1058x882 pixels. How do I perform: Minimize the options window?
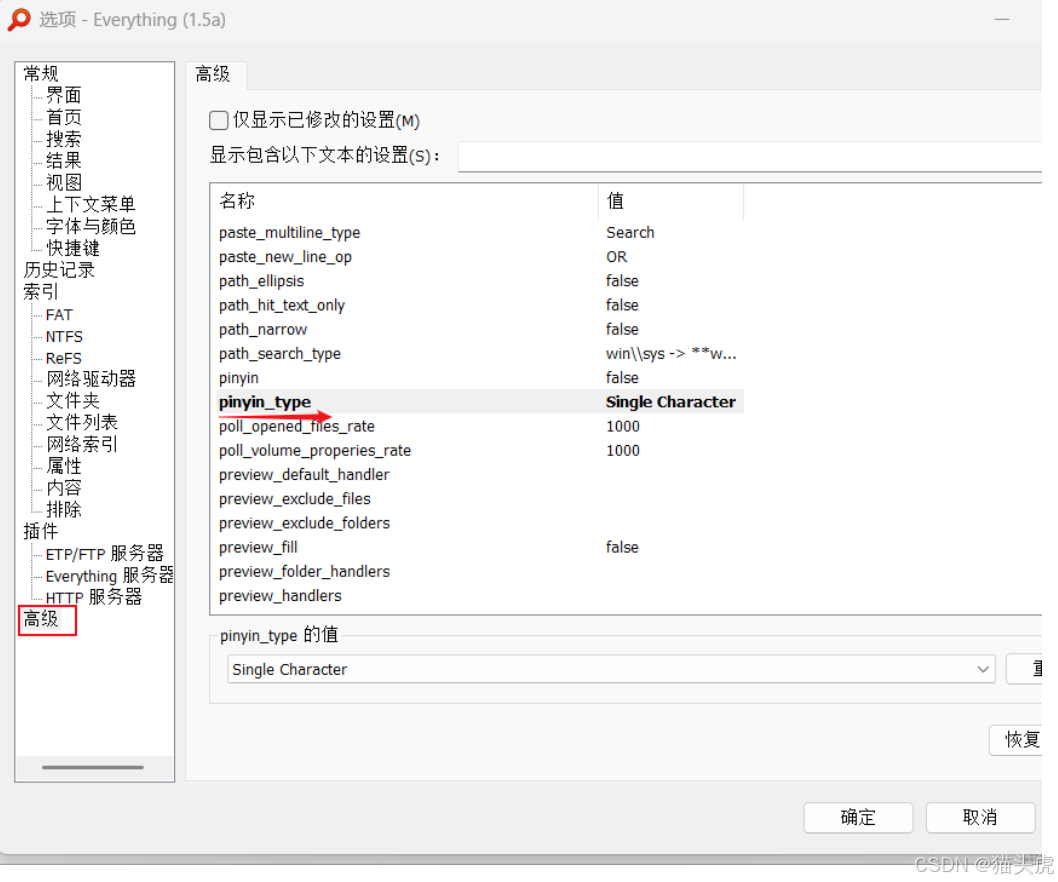tap(1002, 20)
